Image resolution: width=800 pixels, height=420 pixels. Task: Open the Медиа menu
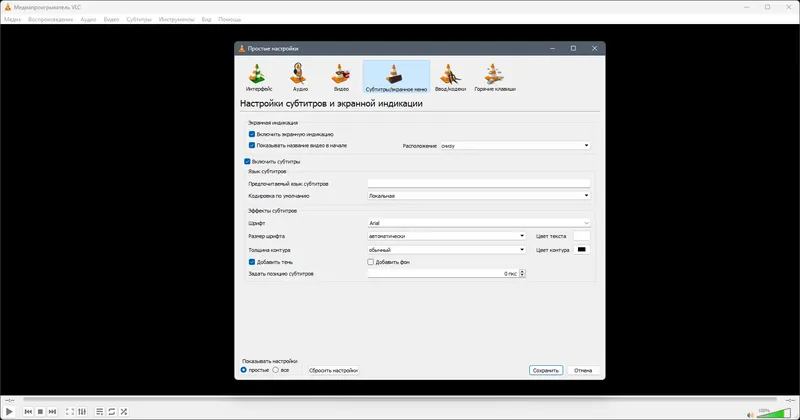click(x=12, y=19)
